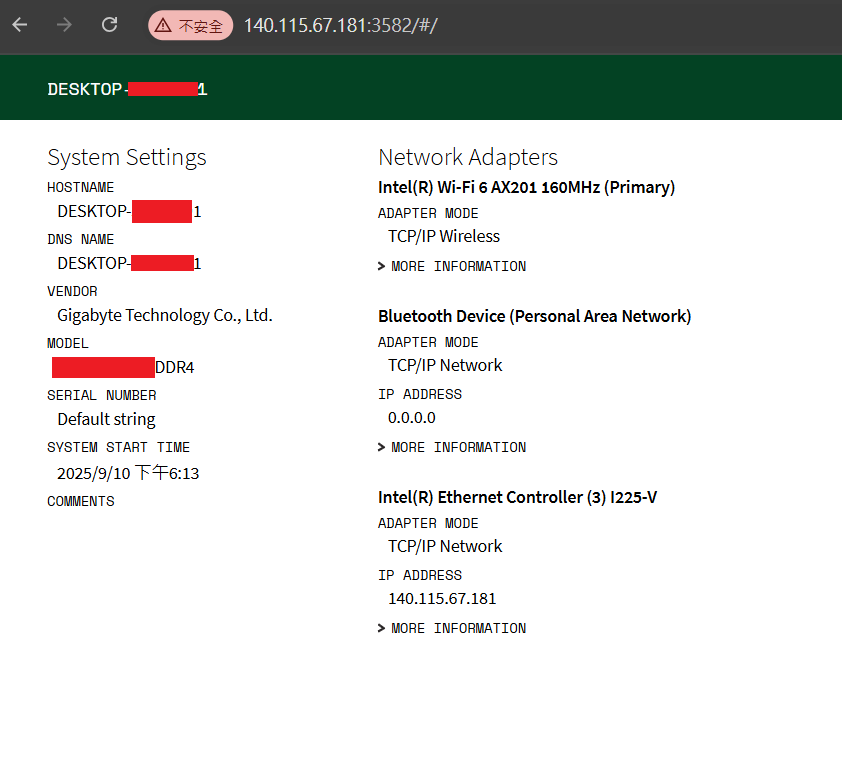The width and height of the screenshot is (842, 757).
Task: Click the DNS NAME label
Action: pyautogui.click(x=81, y=239)
